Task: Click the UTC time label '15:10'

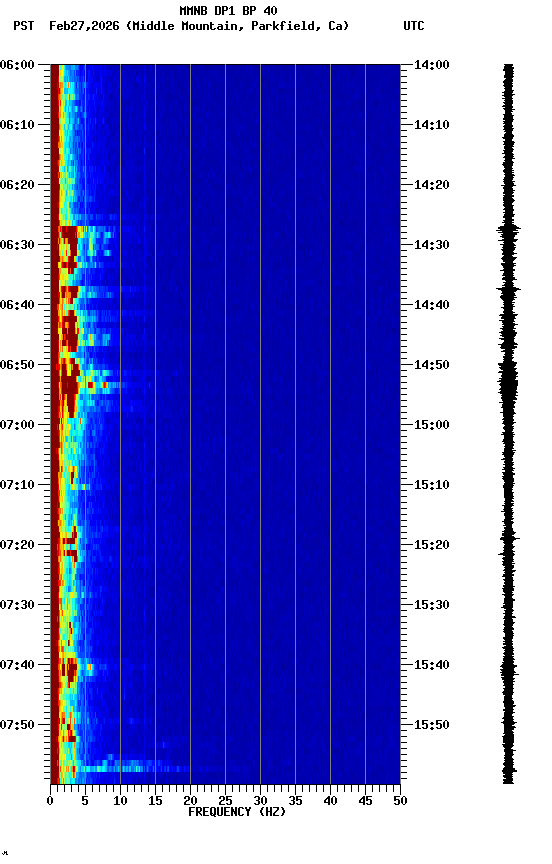Action: 431,485
